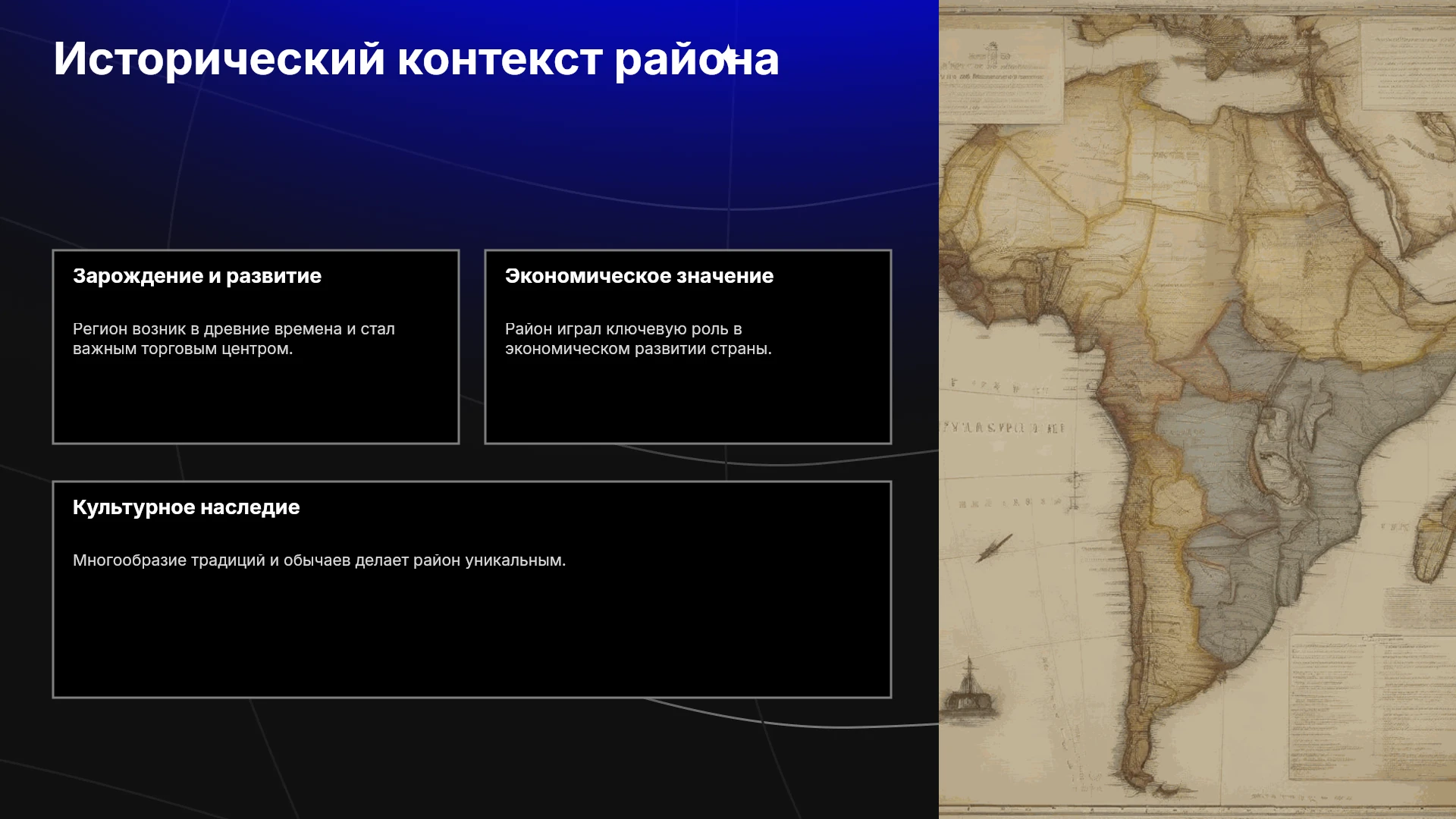Image resolution: width=1456 pixels, height=819 pixels.
Task: Click the text about the ancient trading center
Action: 234,339
